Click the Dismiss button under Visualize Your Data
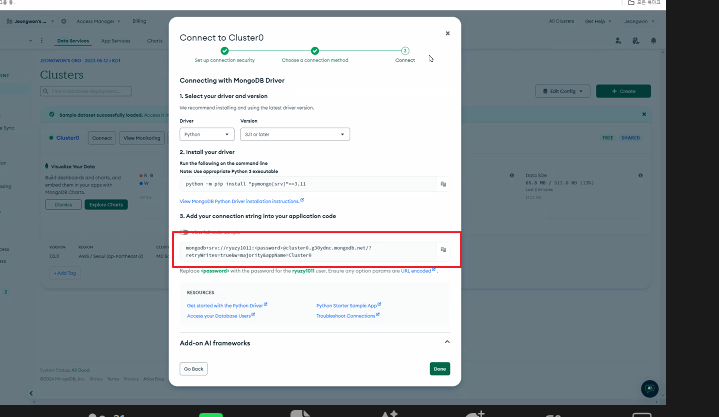 click(x=63, y=205)
